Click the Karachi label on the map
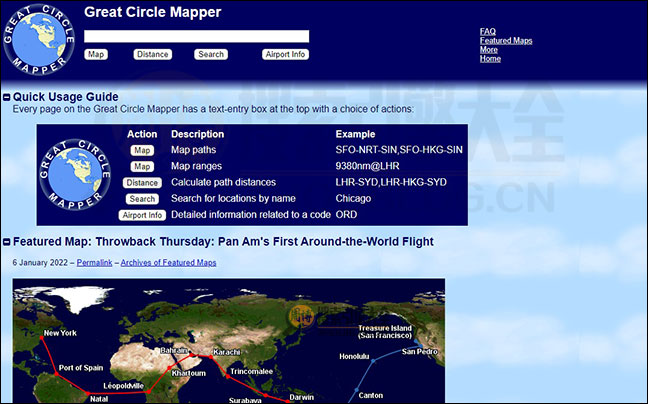This screenshot has width=648, height=404. 226,352
